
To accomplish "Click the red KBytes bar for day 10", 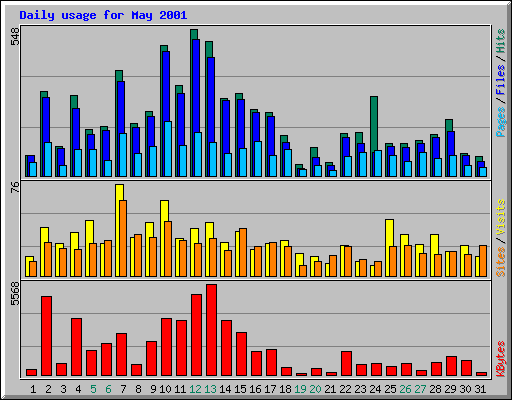I will 166,347.
